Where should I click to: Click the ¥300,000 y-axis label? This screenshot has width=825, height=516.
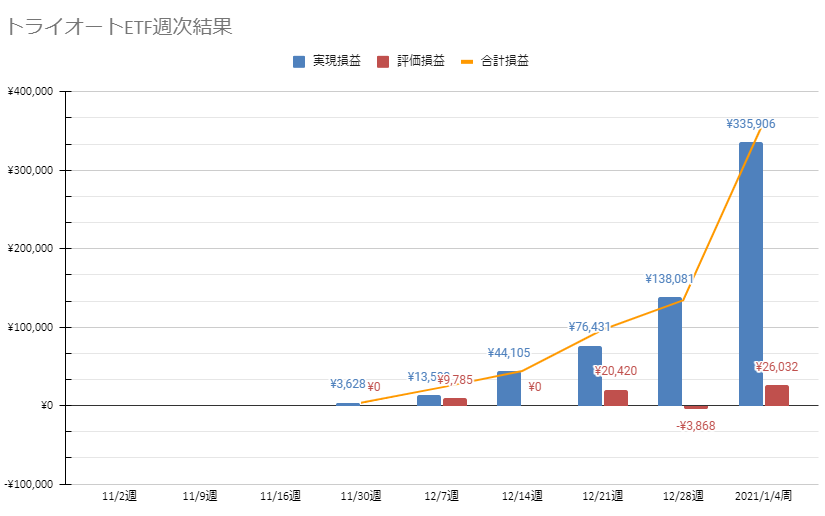pyautogui.click(x=30, y=170)
